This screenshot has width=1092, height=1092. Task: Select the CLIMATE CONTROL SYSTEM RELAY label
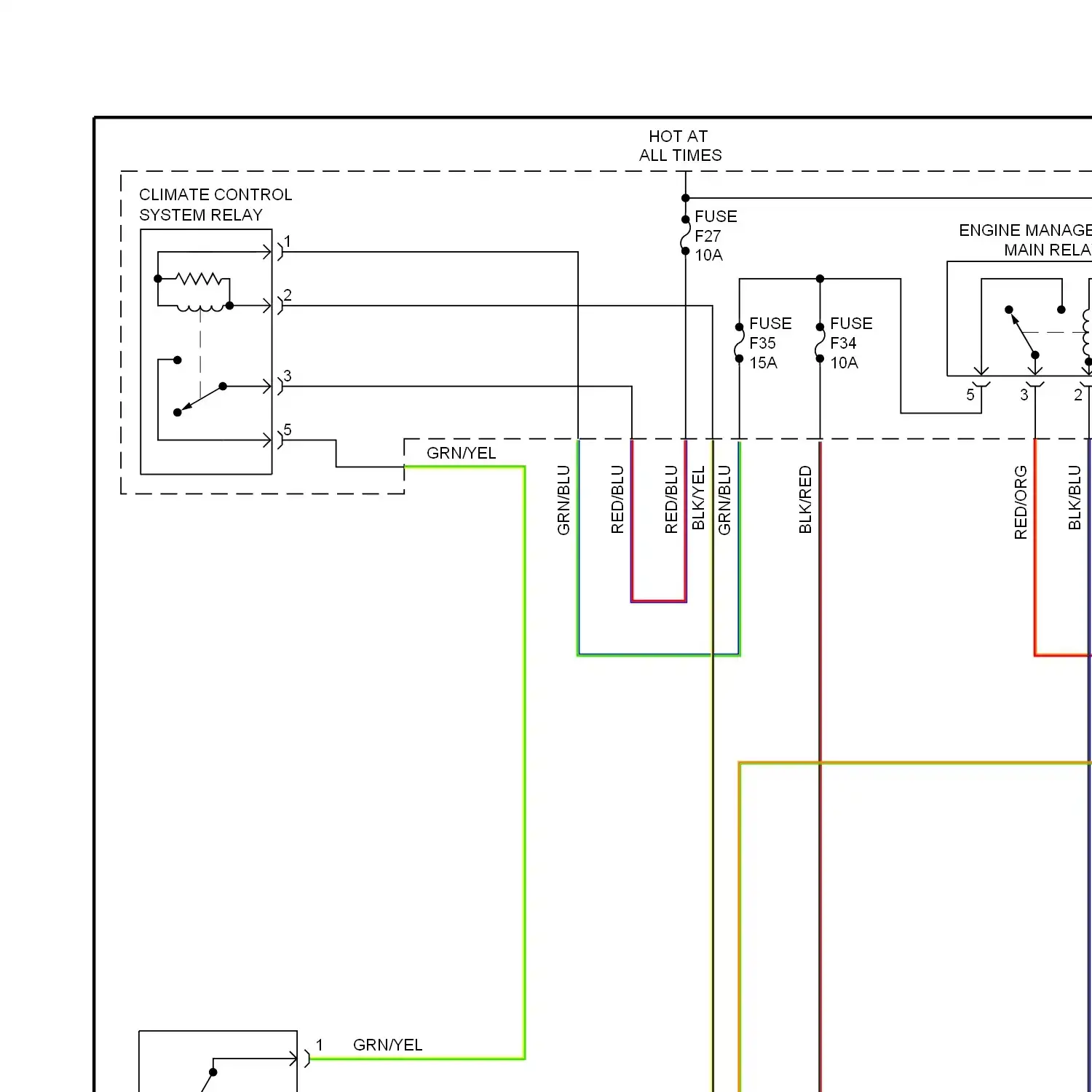(x=215, y=205)
